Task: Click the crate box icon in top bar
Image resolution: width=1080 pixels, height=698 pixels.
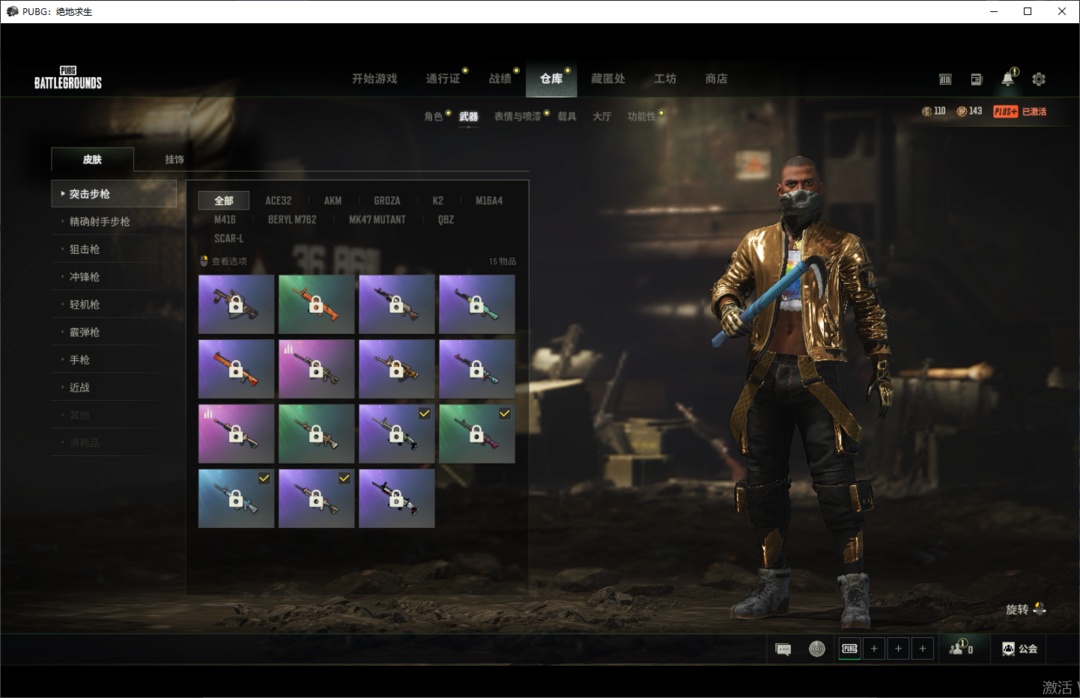Action: click(945, 79)
